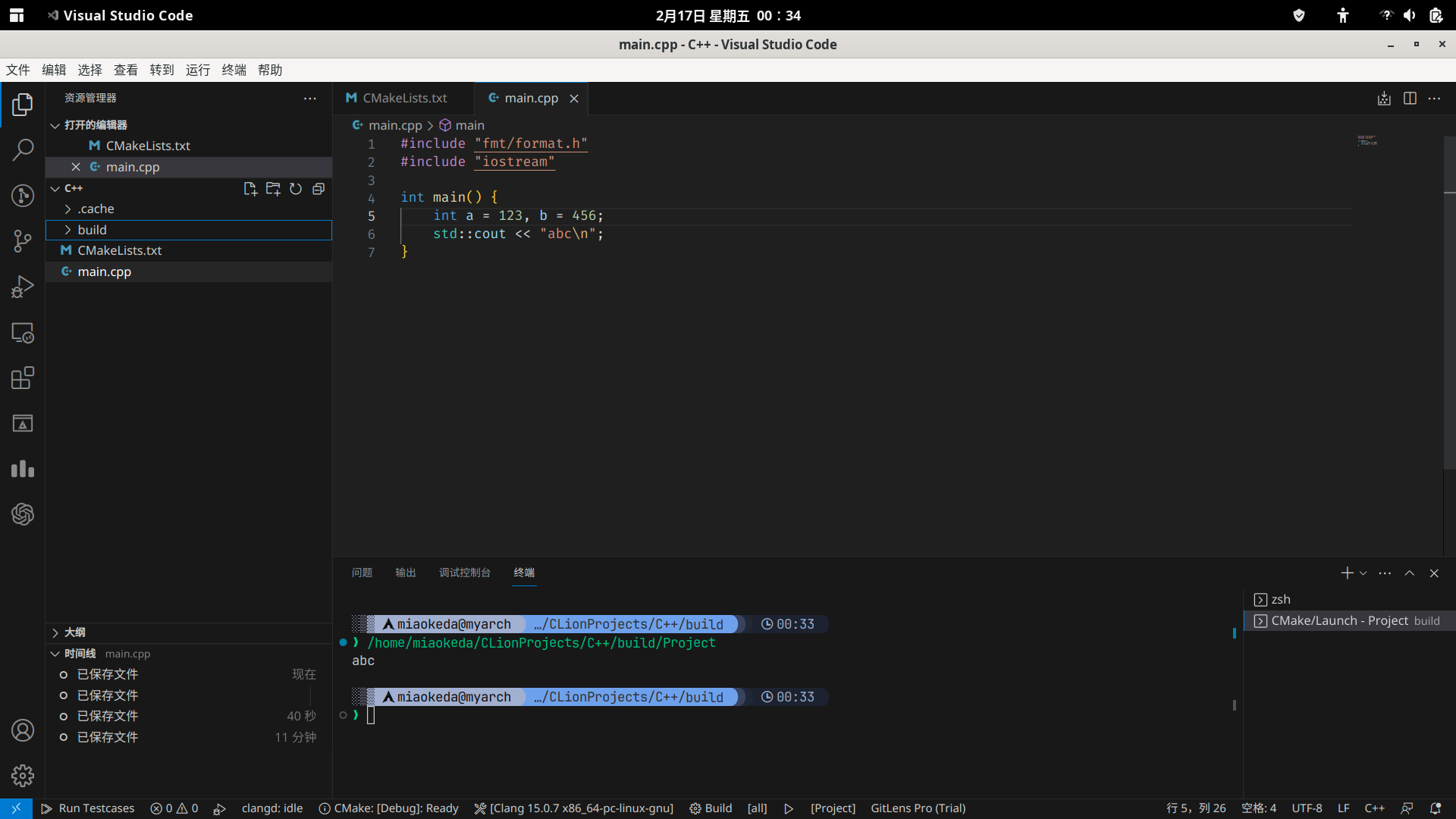Image resolution: width=1456 pixels, height=819 pixels.
Task: Collapse the timeline (时间线) section
Action: [189, 654]
